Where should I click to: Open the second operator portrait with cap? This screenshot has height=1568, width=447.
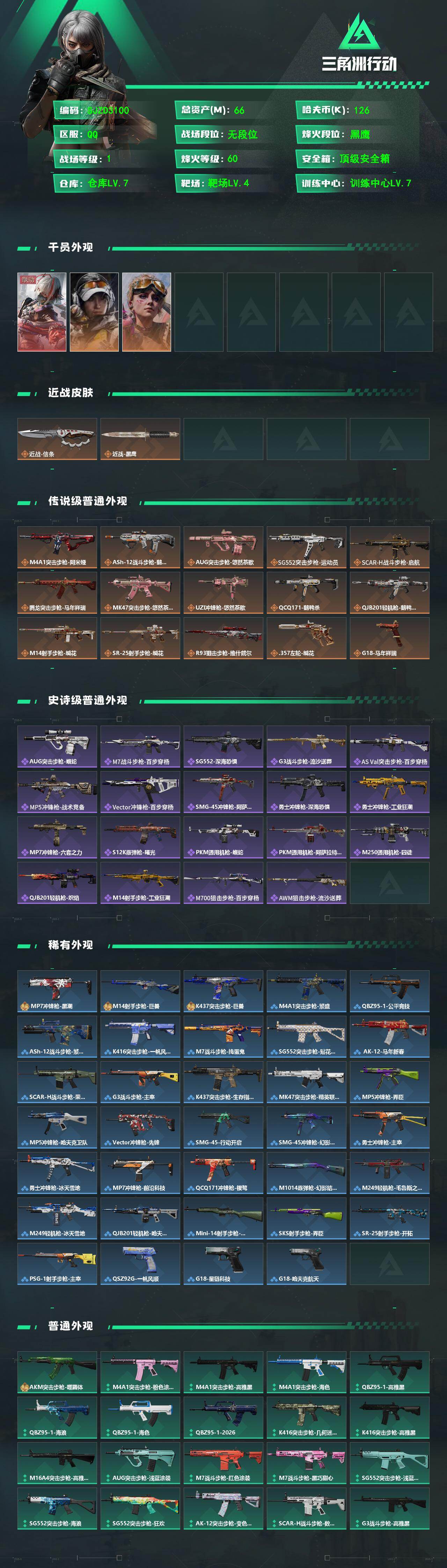coord(94,312)
